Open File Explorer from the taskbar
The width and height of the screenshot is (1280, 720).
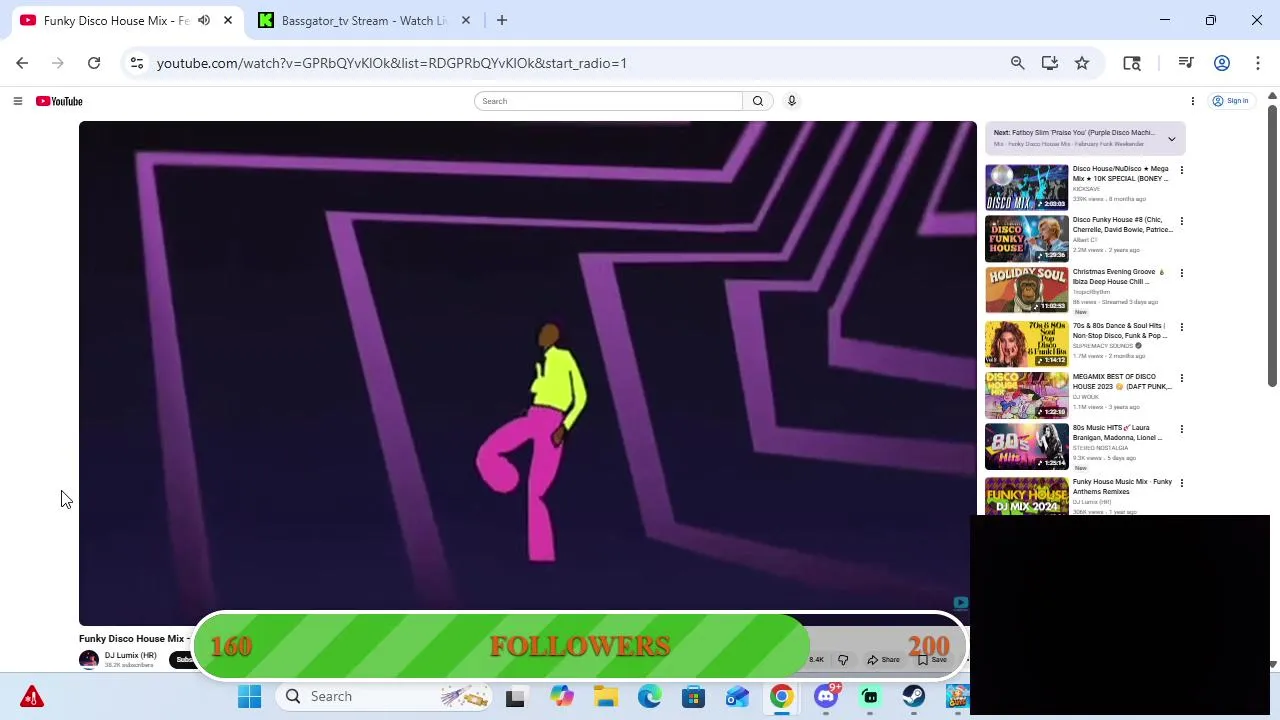[x=606, y=696]
